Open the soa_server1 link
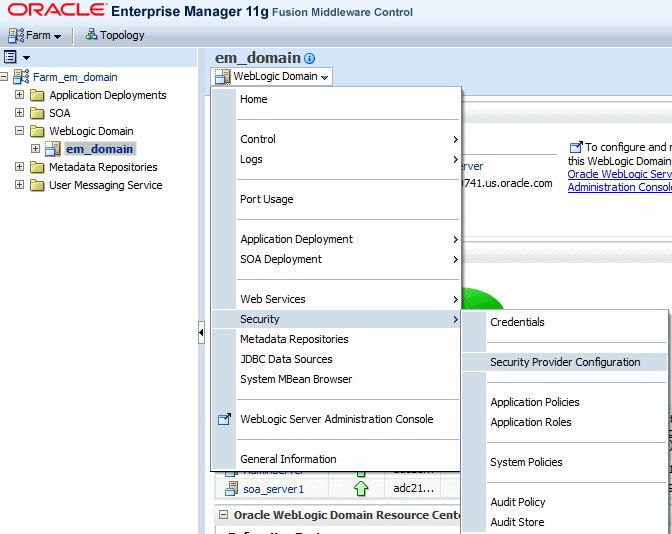Viewport: 672px width, 534px height. click(273, 489)
